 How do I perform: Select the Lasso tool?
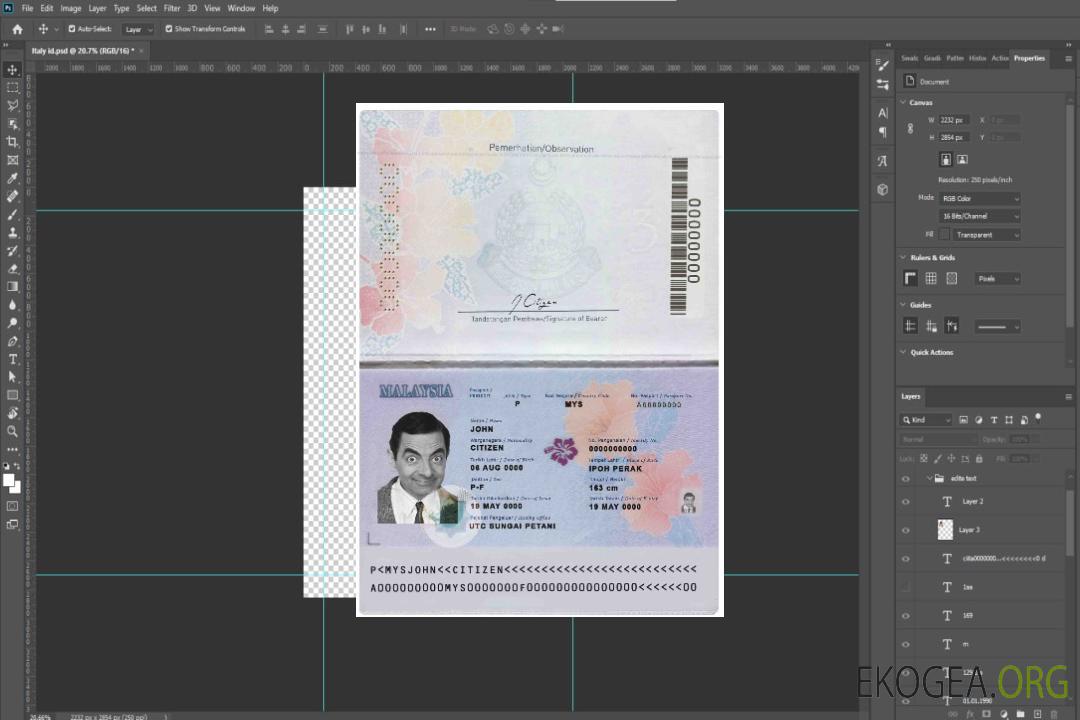pyautogui.click(x=12, y=105)
